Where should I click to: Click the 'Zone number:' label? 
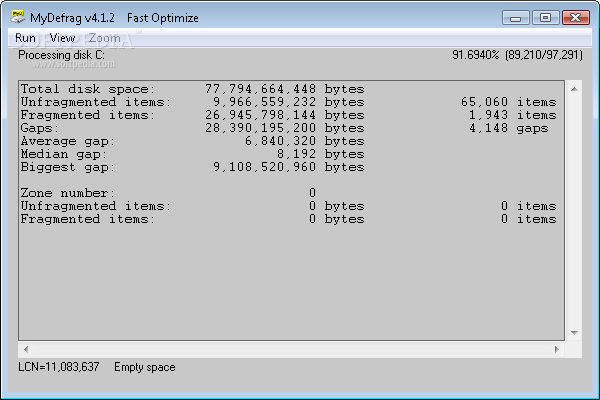(68, 193)
